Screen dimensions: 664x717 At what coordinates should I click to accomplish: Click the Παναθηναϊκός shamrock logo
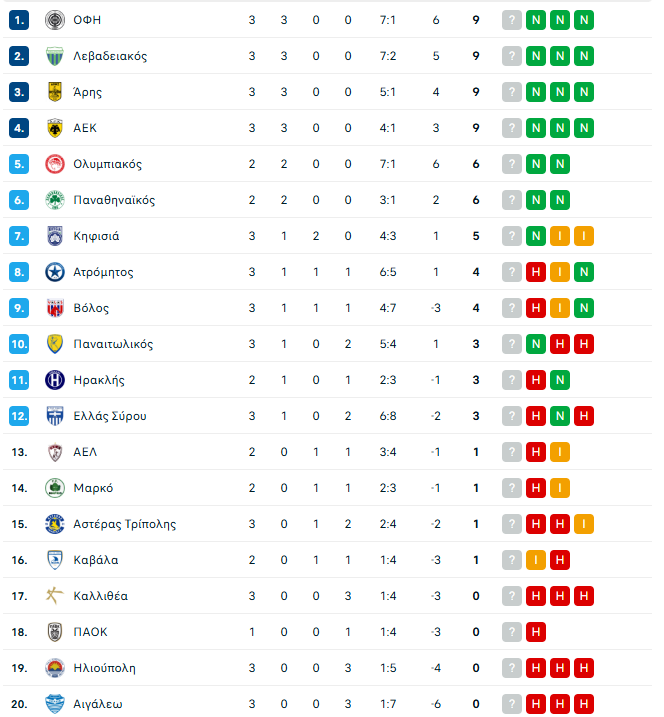[55, 200]
